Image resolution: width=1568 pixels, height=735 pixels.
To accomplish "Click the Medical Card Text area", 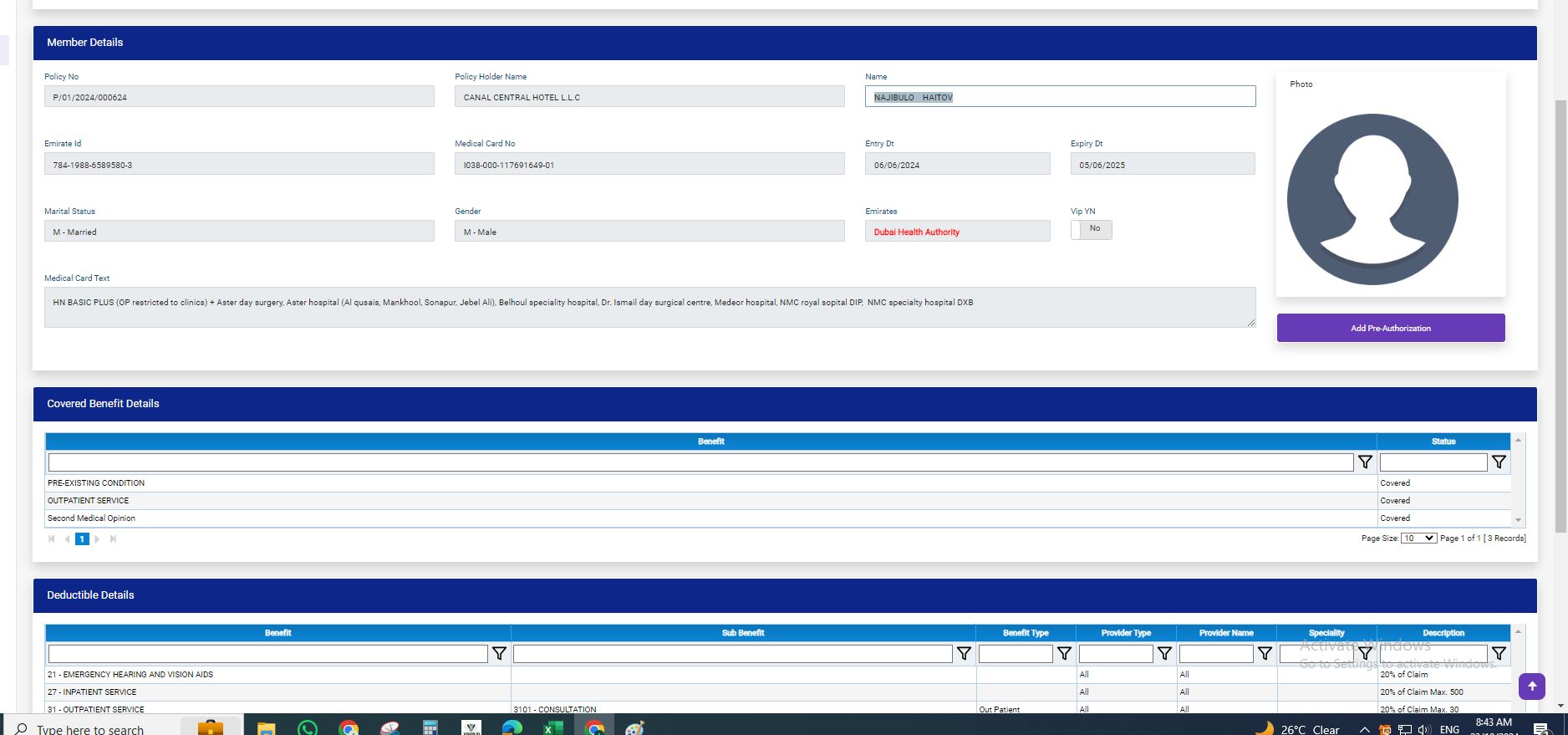I will pyautogui.click(x=649, y=307).
